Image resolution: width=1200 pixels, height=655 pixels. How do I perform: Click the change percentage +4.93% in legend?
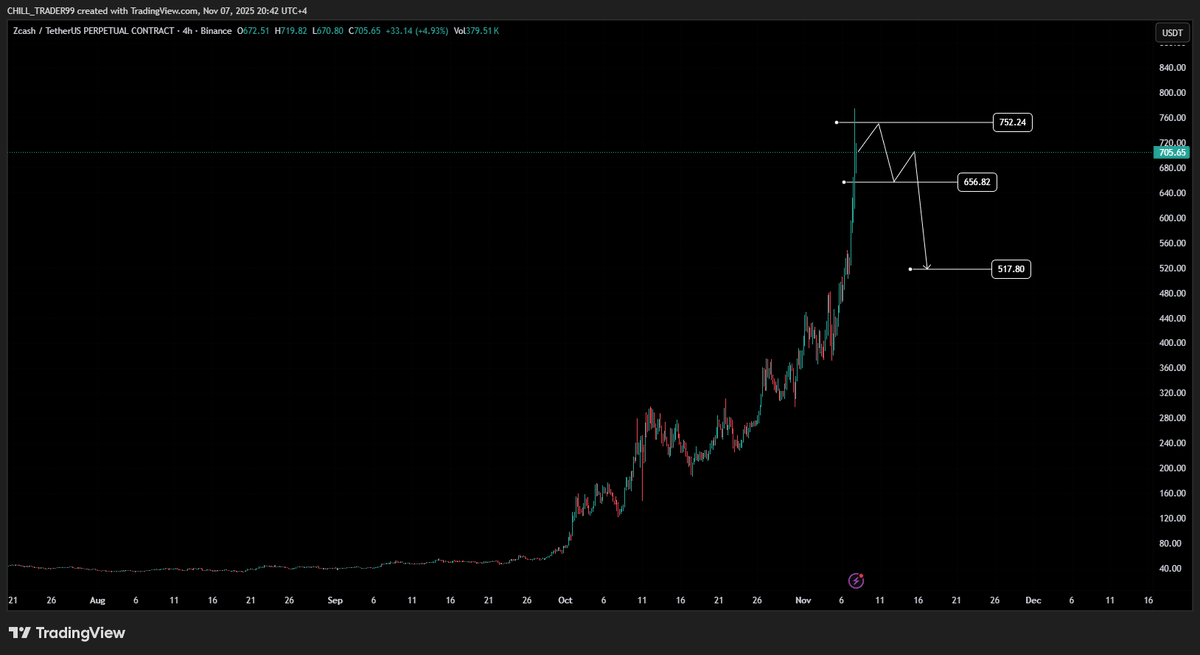[431, 31]
